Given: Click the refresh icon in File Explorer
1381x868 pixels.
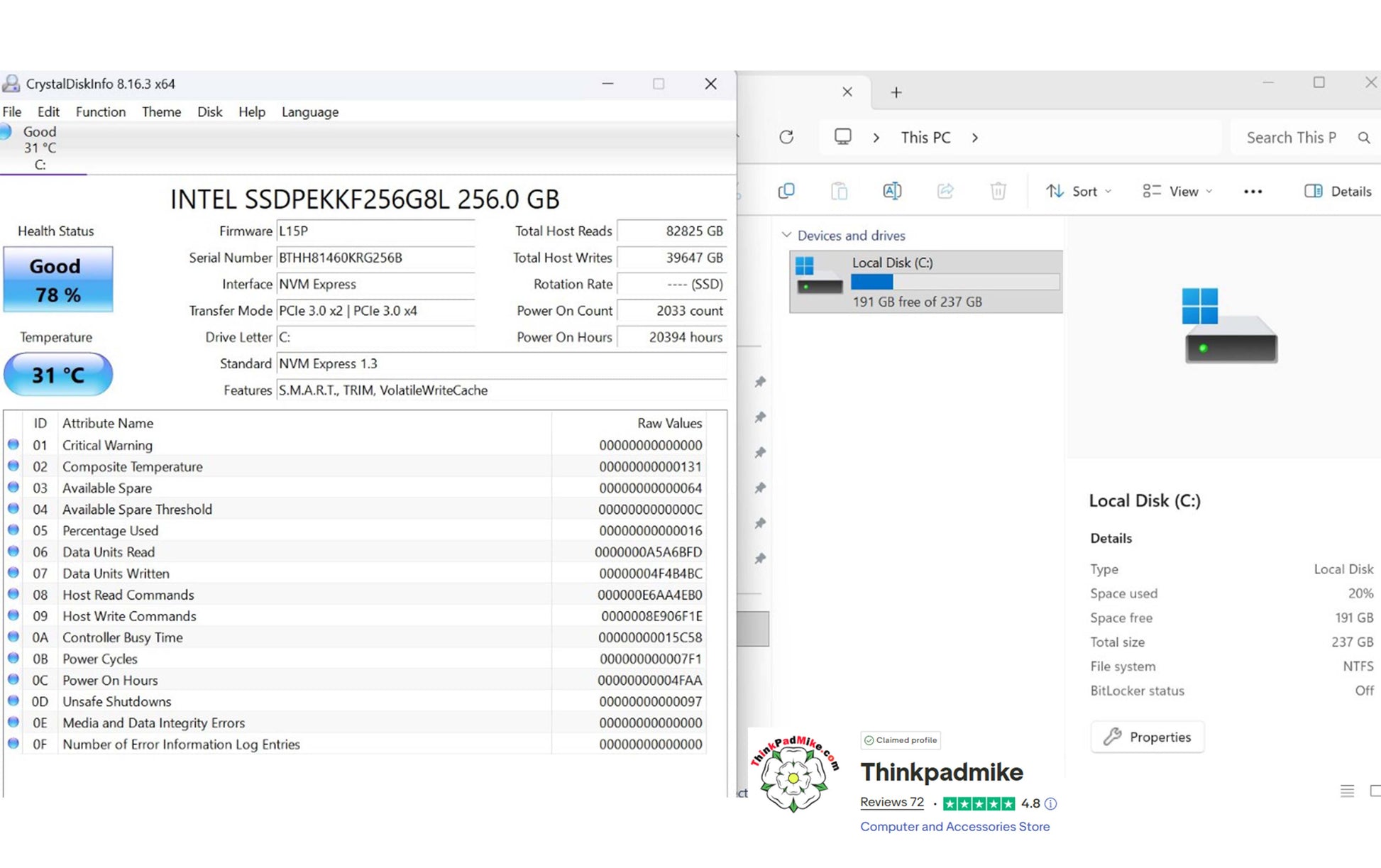Looking at the screenshot, I should pyautogui.click(x=786, y=137).
